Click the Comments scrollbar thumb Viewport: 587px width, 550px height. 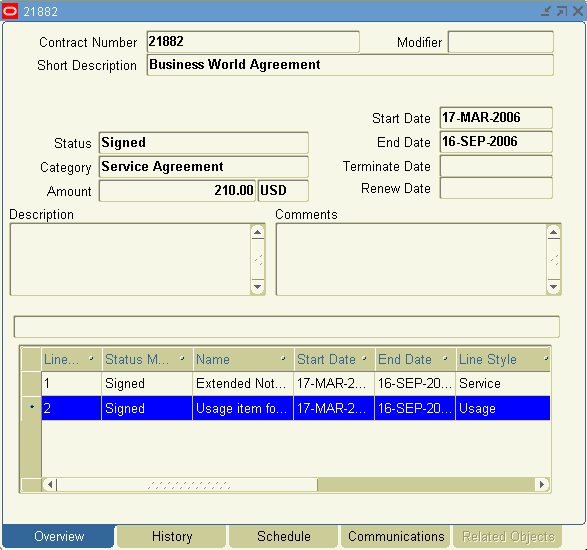(553, 259)
